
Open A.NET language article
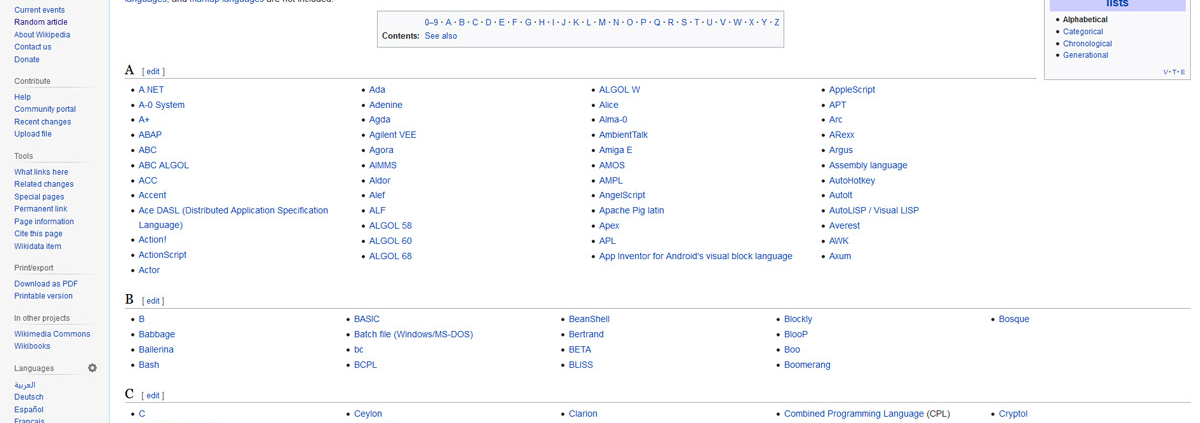pos(151,90)
